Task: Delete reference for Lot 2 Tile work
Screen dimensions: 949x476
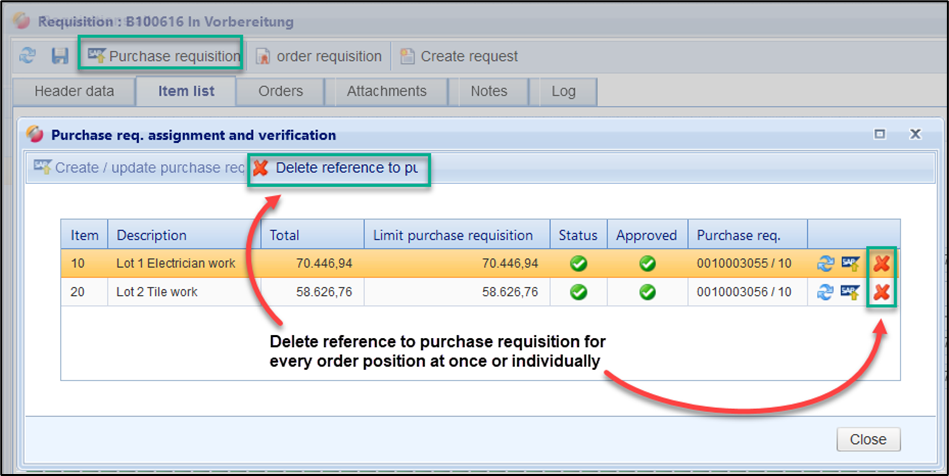Action: pyautogui.click(x=882, y=292)
